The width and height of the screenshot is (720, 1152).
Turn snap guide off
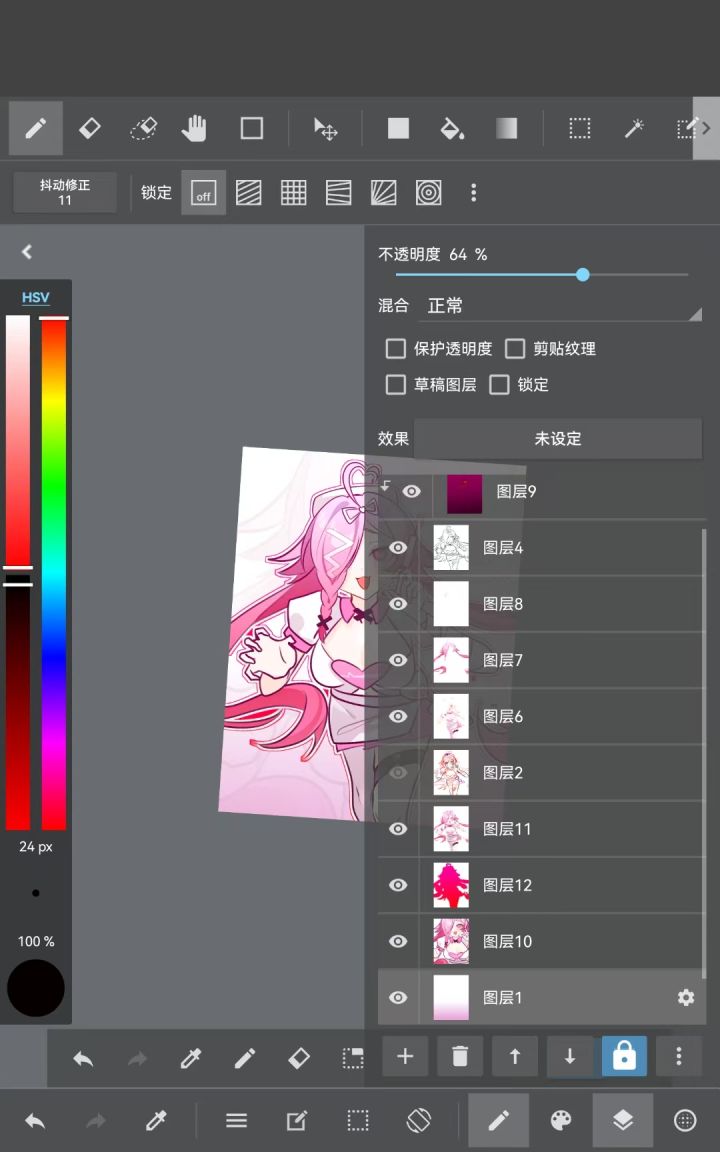[x=204, y=192]
